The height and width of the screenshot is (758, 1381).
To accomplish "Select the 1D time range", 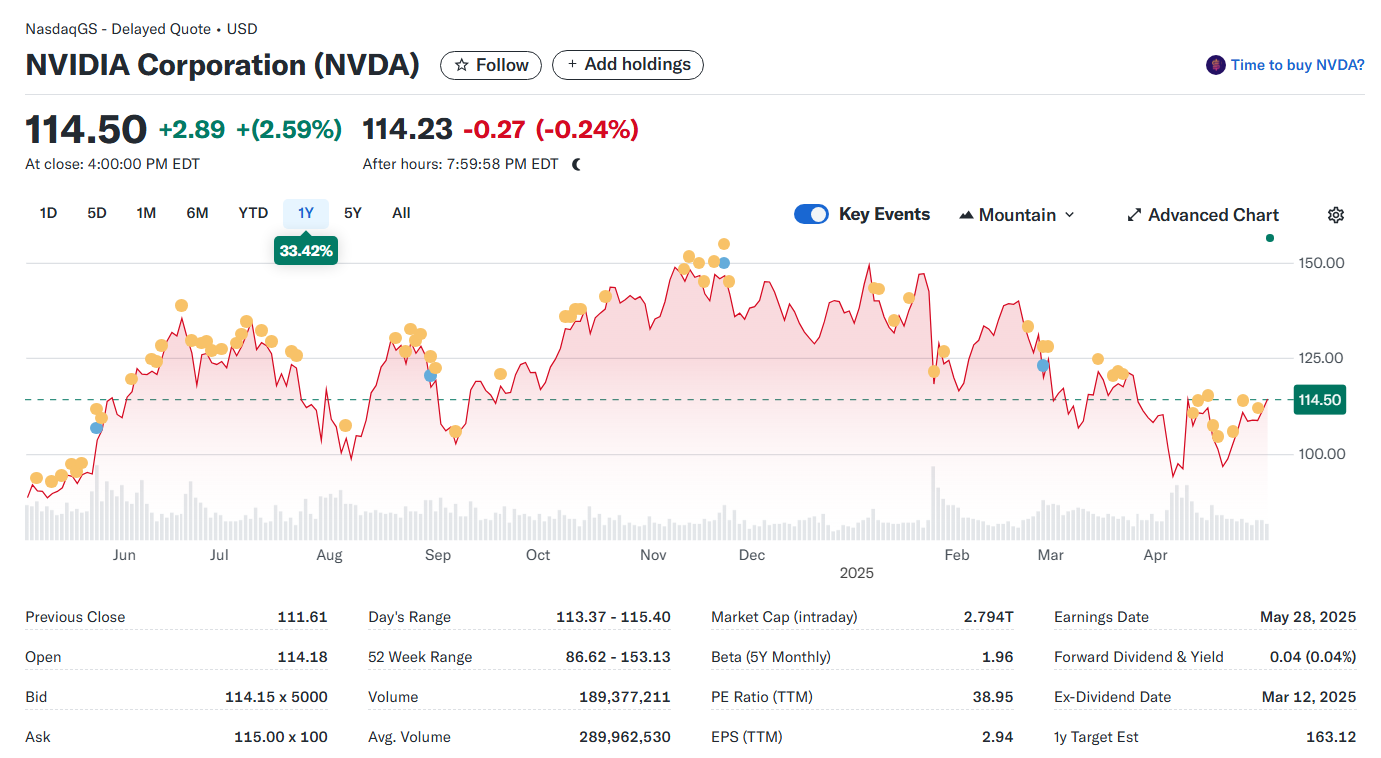I will [48, 213].
